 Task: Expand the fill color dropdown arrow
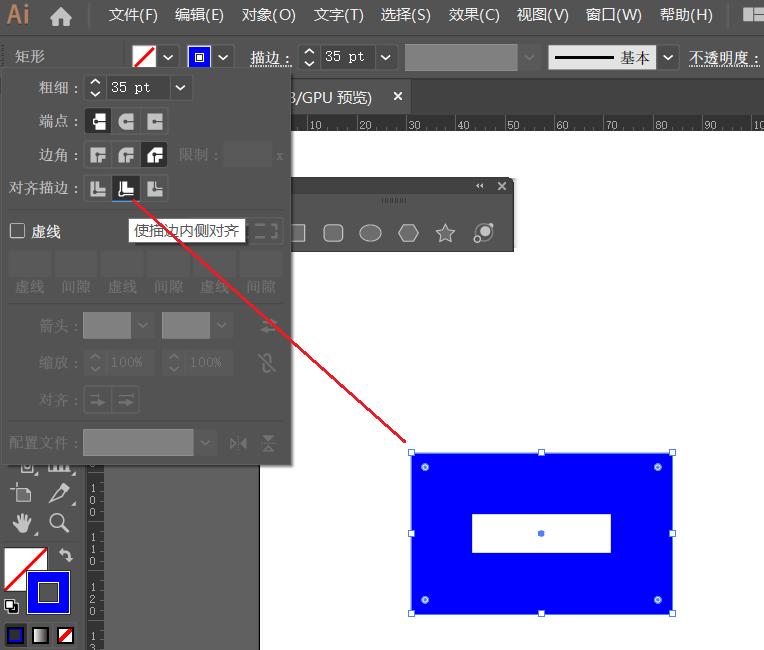[168, 57]
